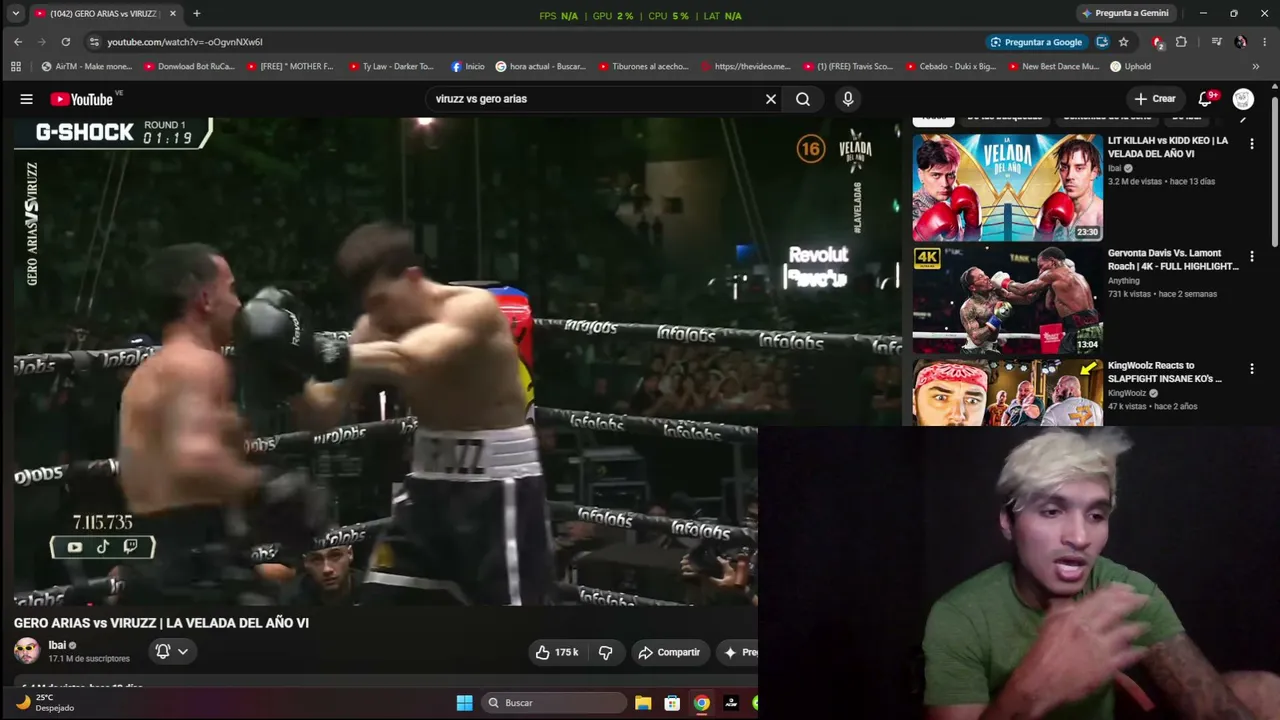Open AirTM bookmark
Viewport: 1280px width, 720px height.
(x=87, y=67)
